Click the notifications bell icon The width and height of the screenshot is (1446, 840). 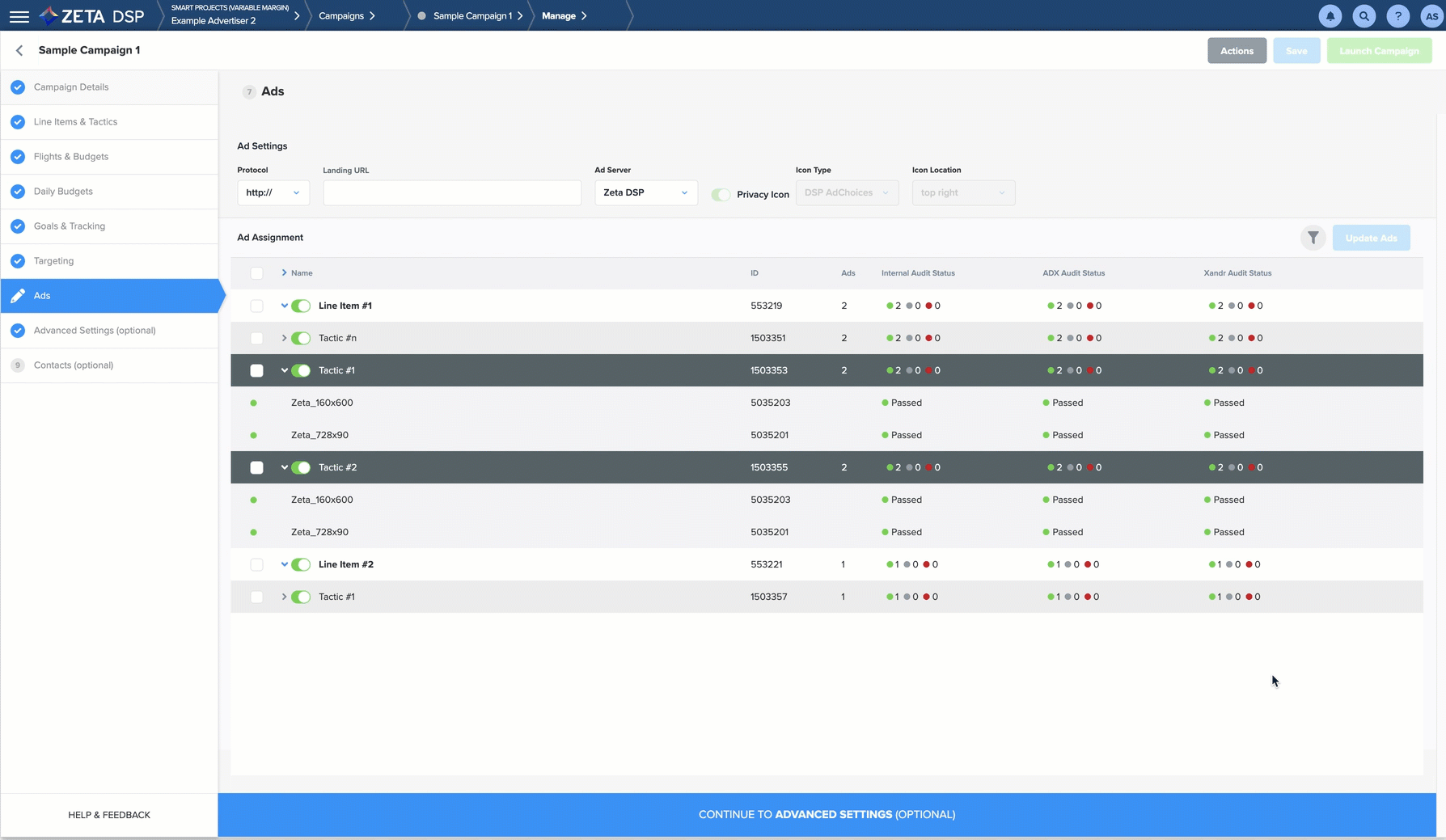1330,16
